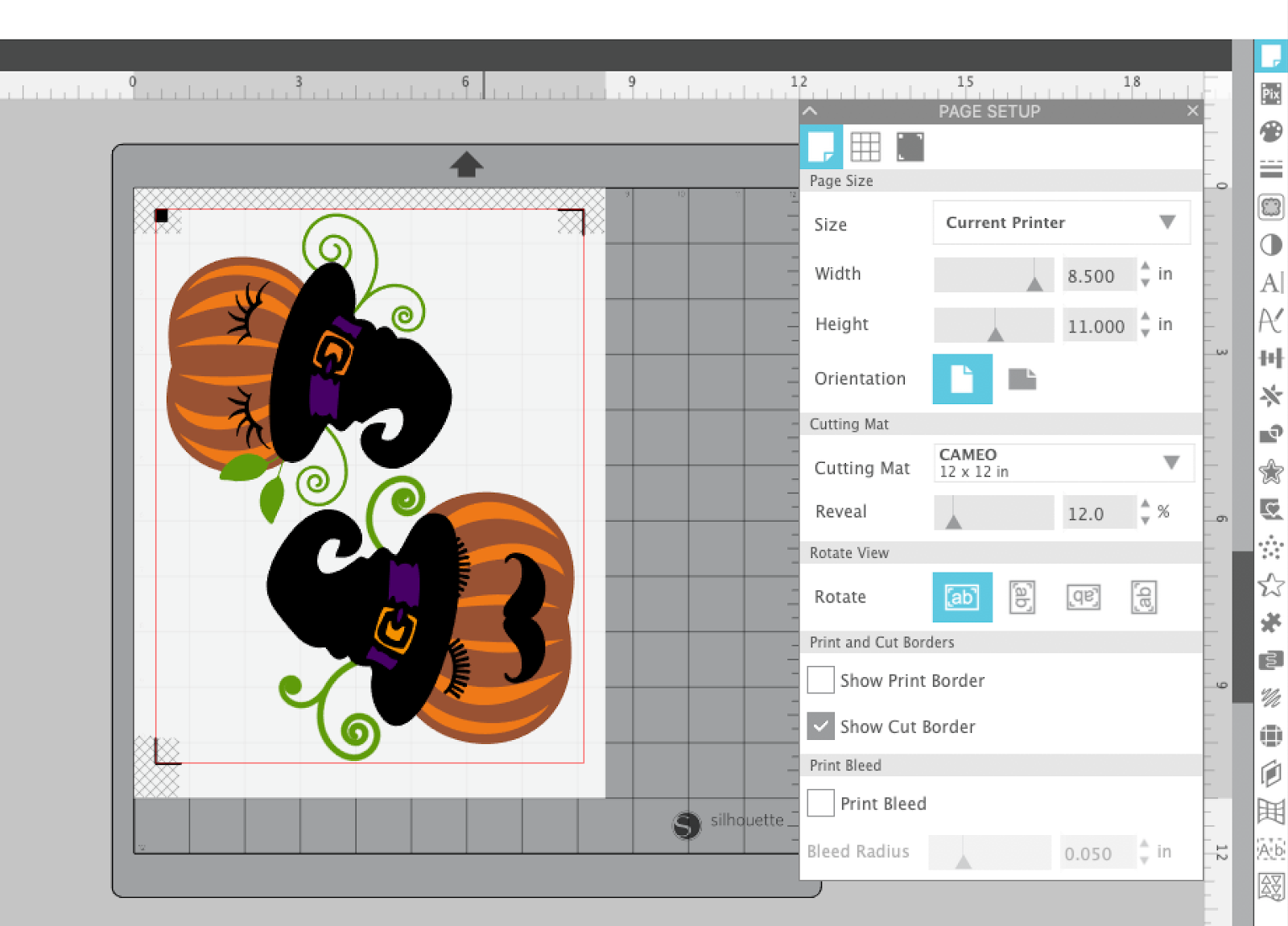Open the heart stamp Emboss panel

click(x=1271, y=509)
